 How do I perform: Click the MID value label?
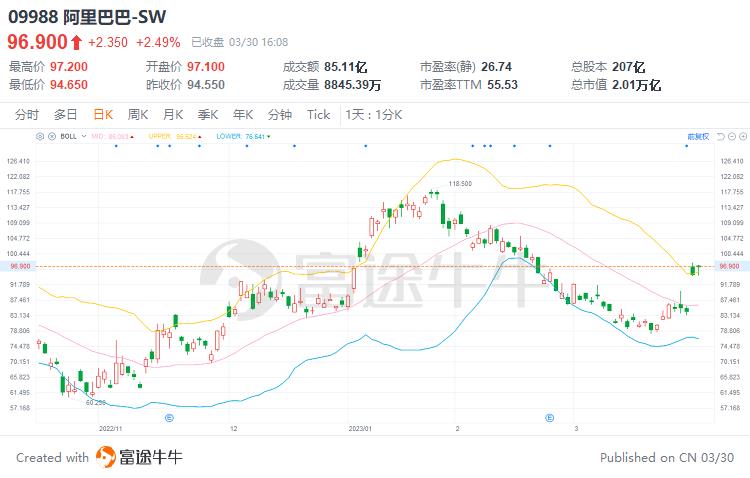112,136
